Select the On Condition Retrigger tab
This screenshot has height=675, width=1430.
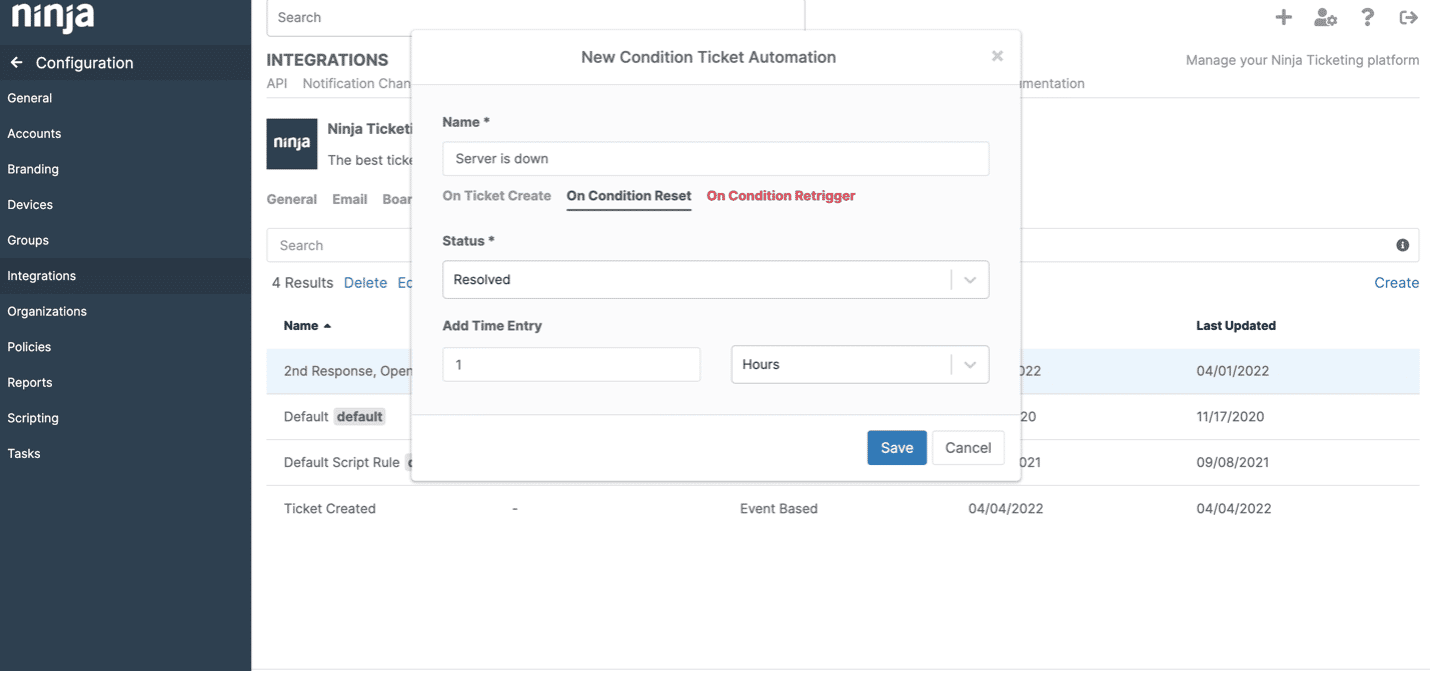(780, 196)
